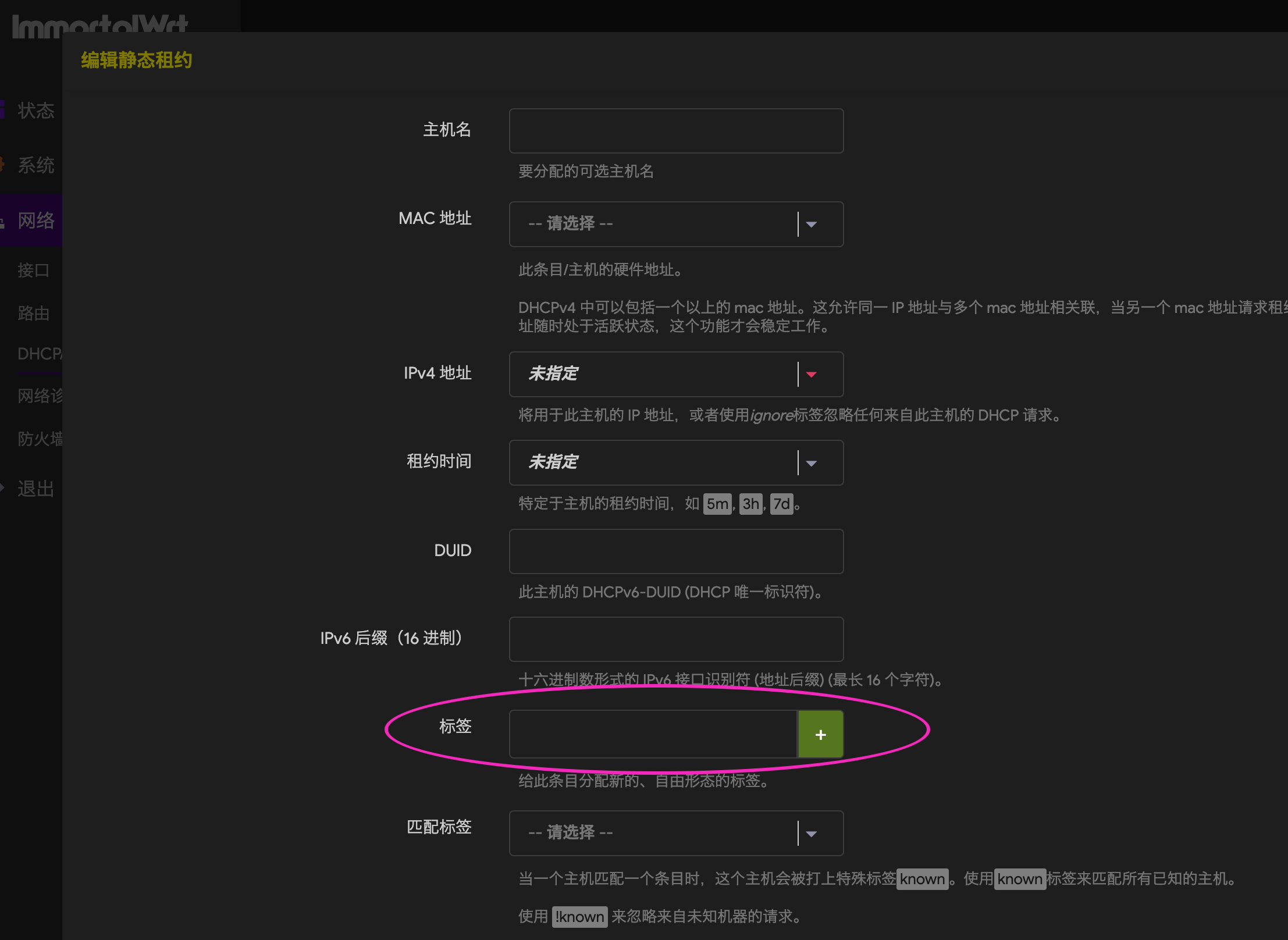Focus the DUID text field
Screen dimensions: 1288x940
(x=675, y=551)
